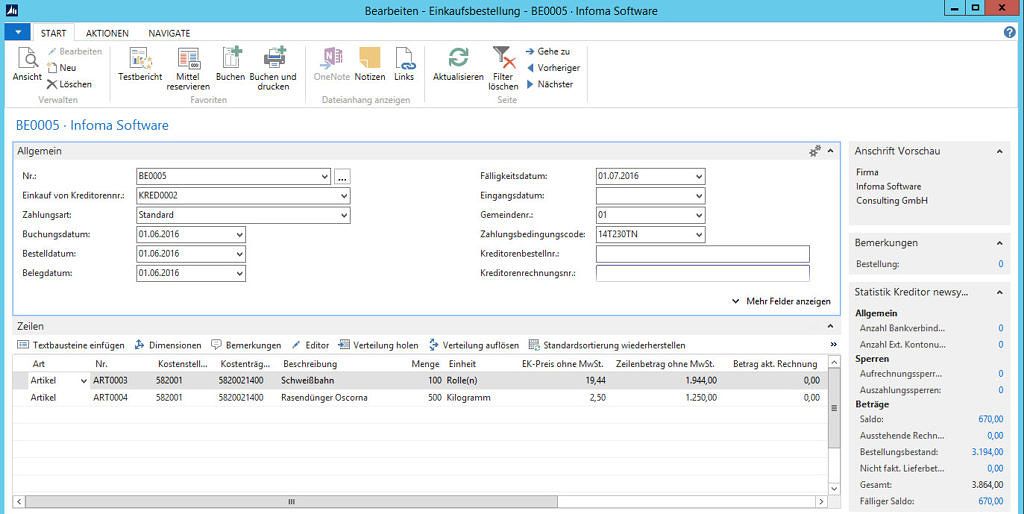Click Standardsortierung wiederherstellen
The image size is (1024, 514).
click(607, 345)
